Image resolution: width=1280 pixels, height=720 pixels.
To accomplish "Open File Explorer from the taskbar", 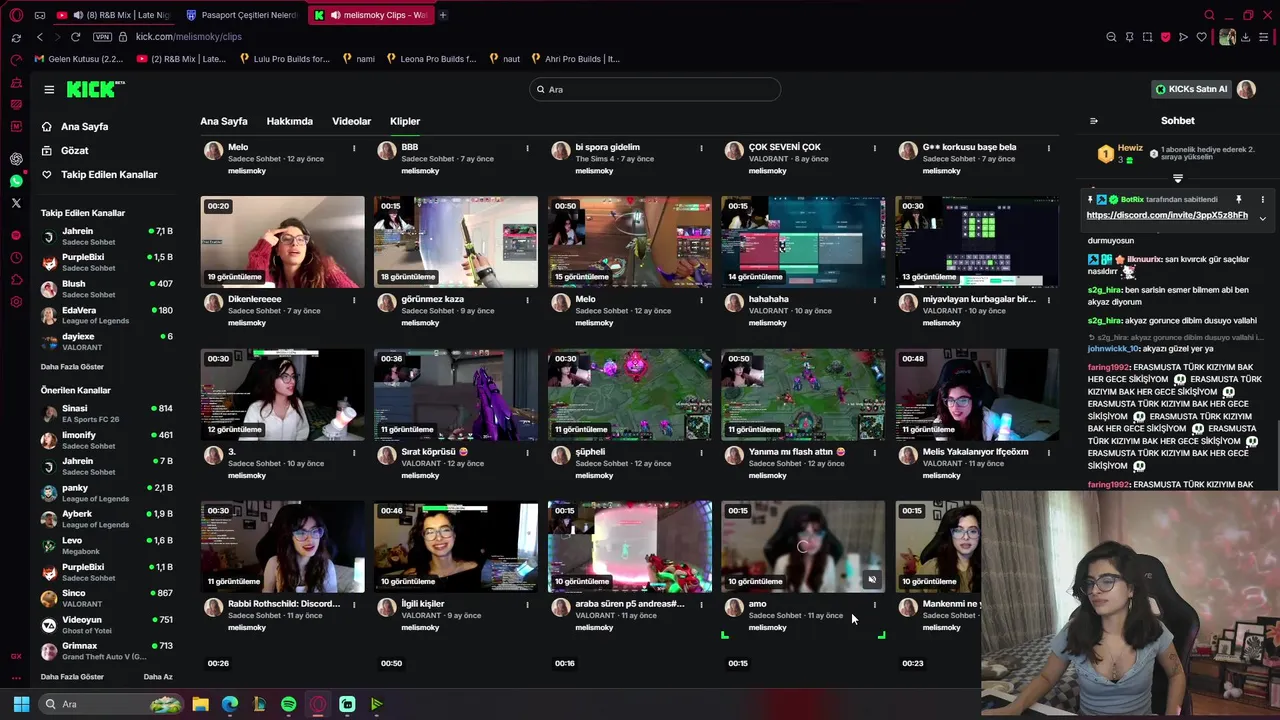I will 201,705.
